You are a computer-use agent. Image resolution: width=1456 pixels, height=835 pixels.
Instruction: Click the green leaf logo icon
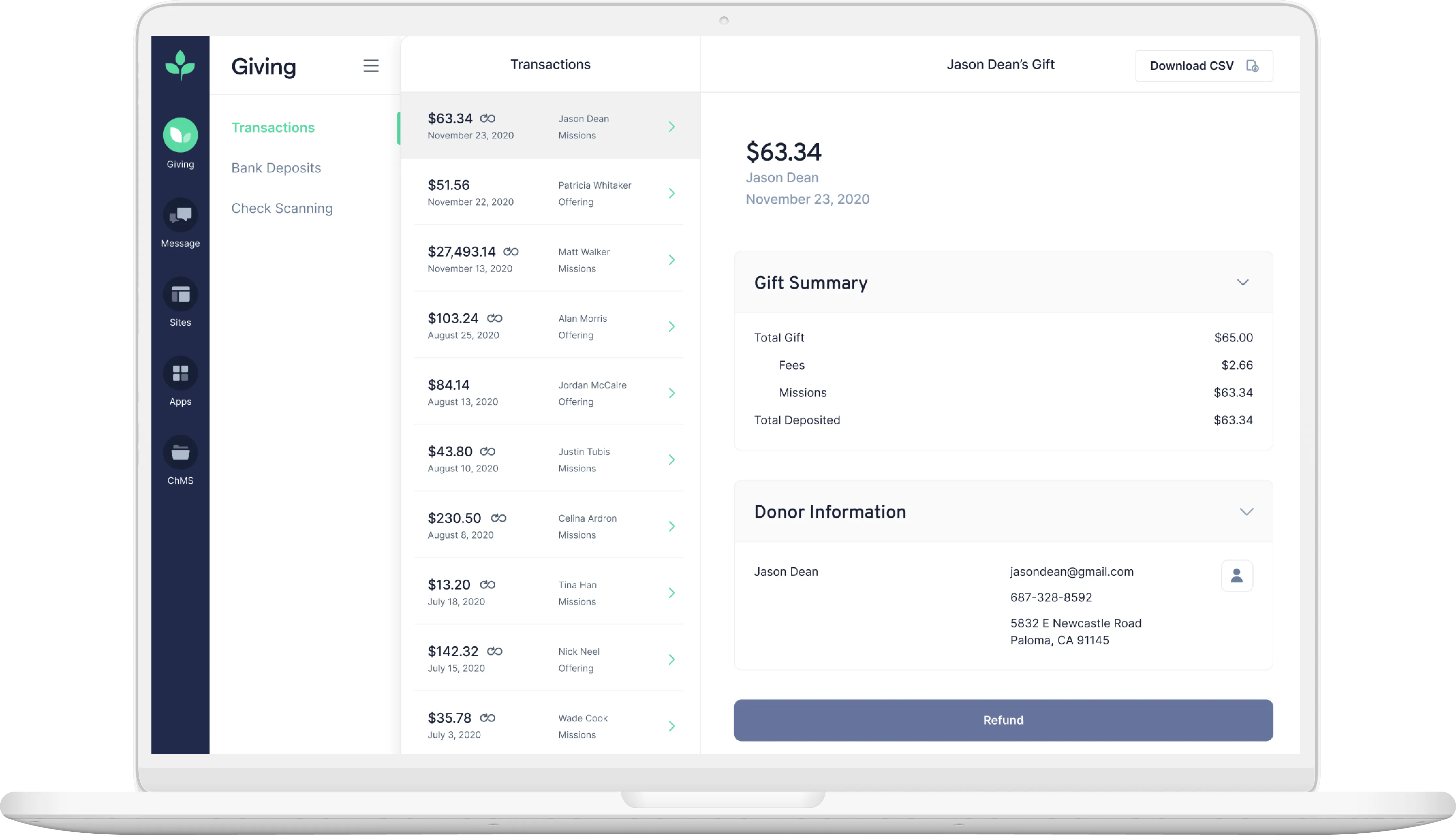coord(180,65)
